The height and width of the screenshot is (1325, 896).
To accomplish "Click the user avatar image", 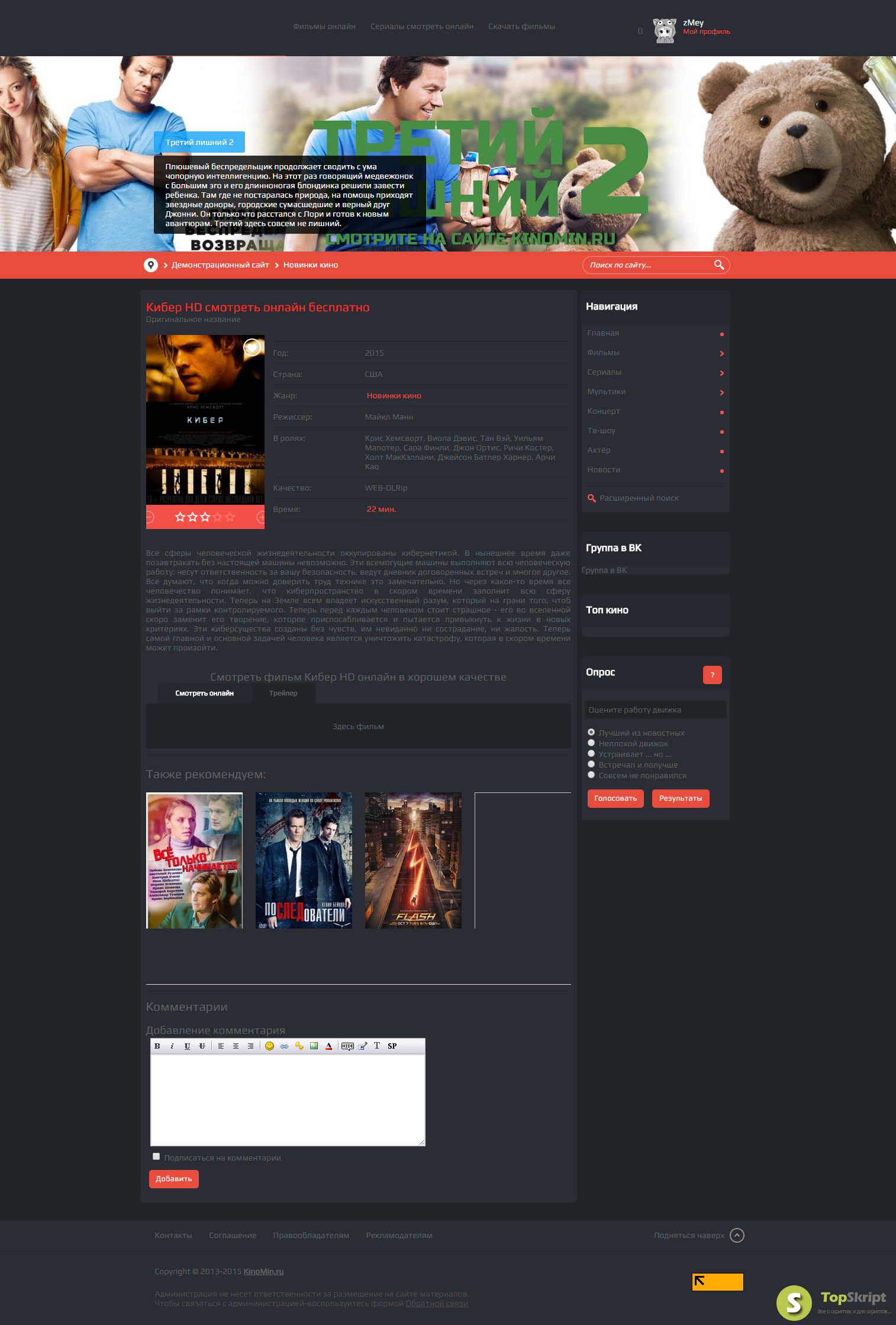I will coord(665,30).
